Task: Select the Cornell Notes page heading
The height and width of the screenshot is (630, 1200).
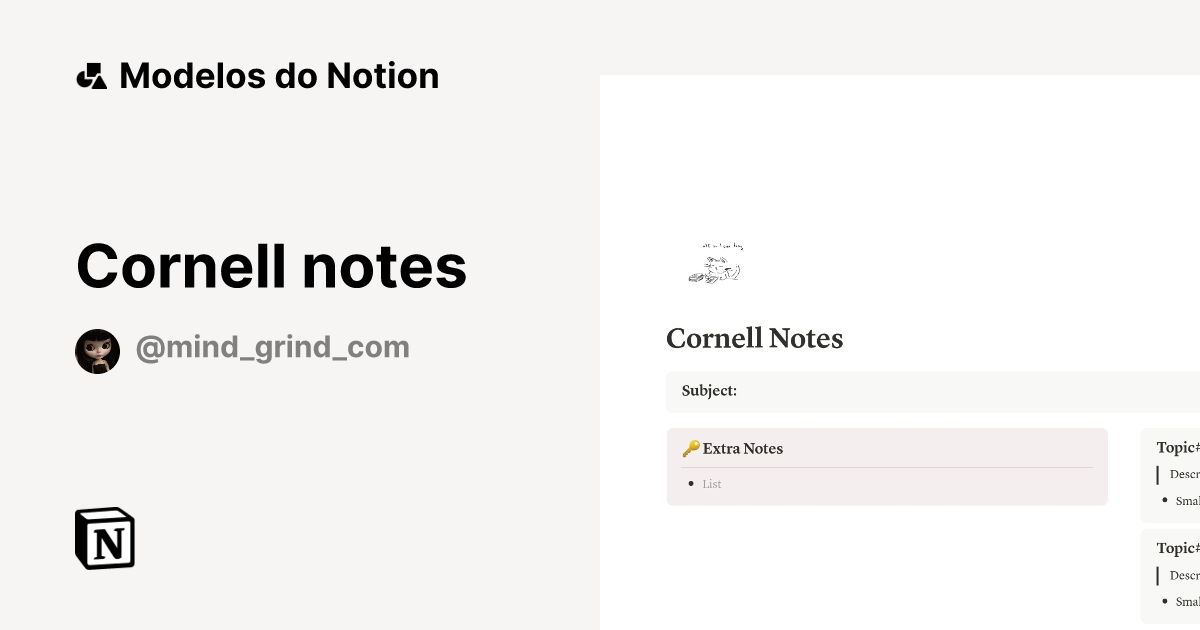Action: pyautogui.click(x=755, y=339)
